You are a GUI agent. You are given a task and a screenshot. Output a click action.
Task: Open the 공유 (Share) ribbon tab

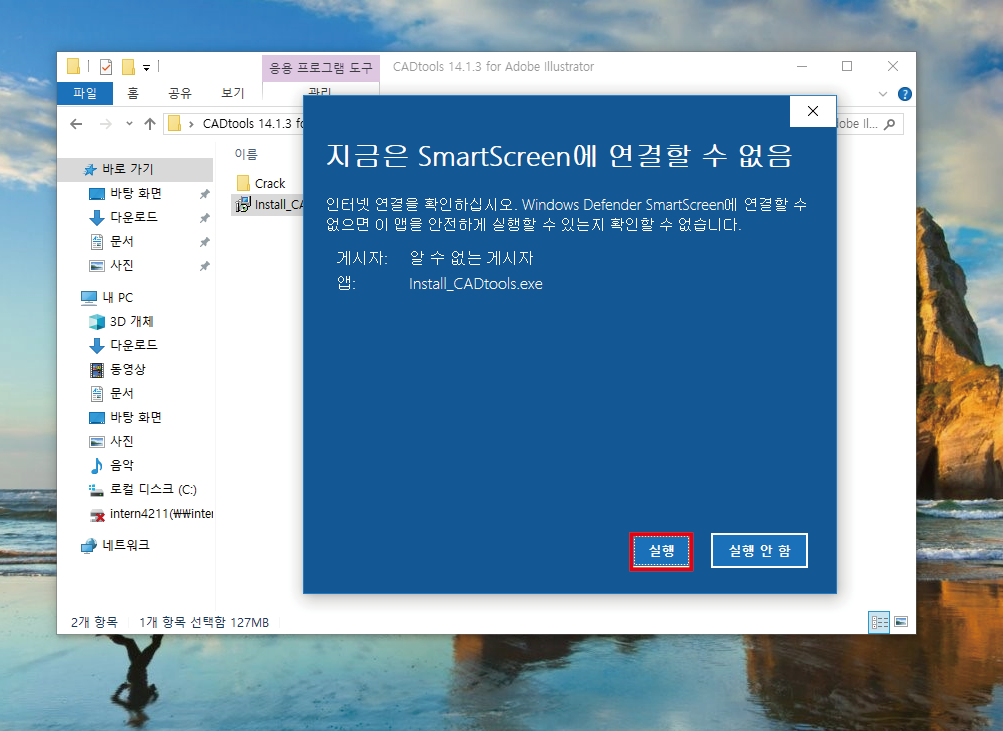pos(180,93)
